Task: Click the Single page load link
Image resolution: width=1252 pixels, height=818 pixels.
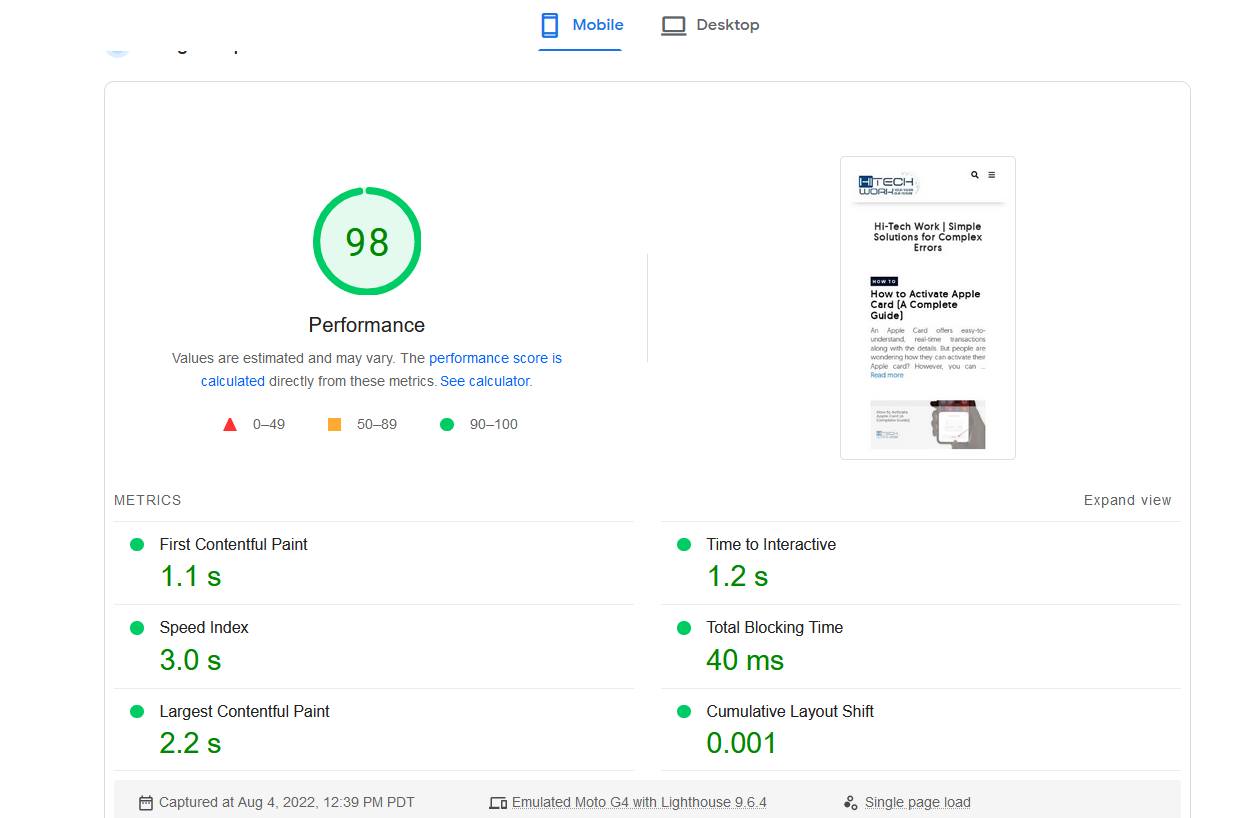Action: coord(917,802)
